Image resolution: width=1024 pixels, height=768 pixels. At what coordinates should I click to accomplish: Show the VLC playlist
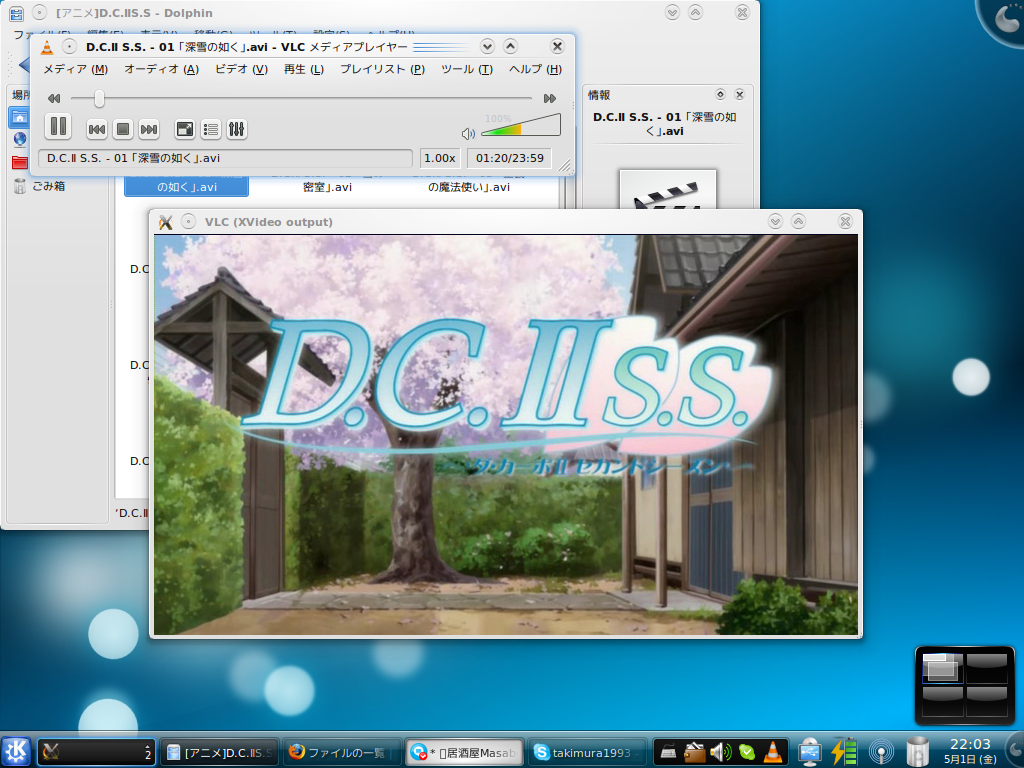[x=211, y=129]
